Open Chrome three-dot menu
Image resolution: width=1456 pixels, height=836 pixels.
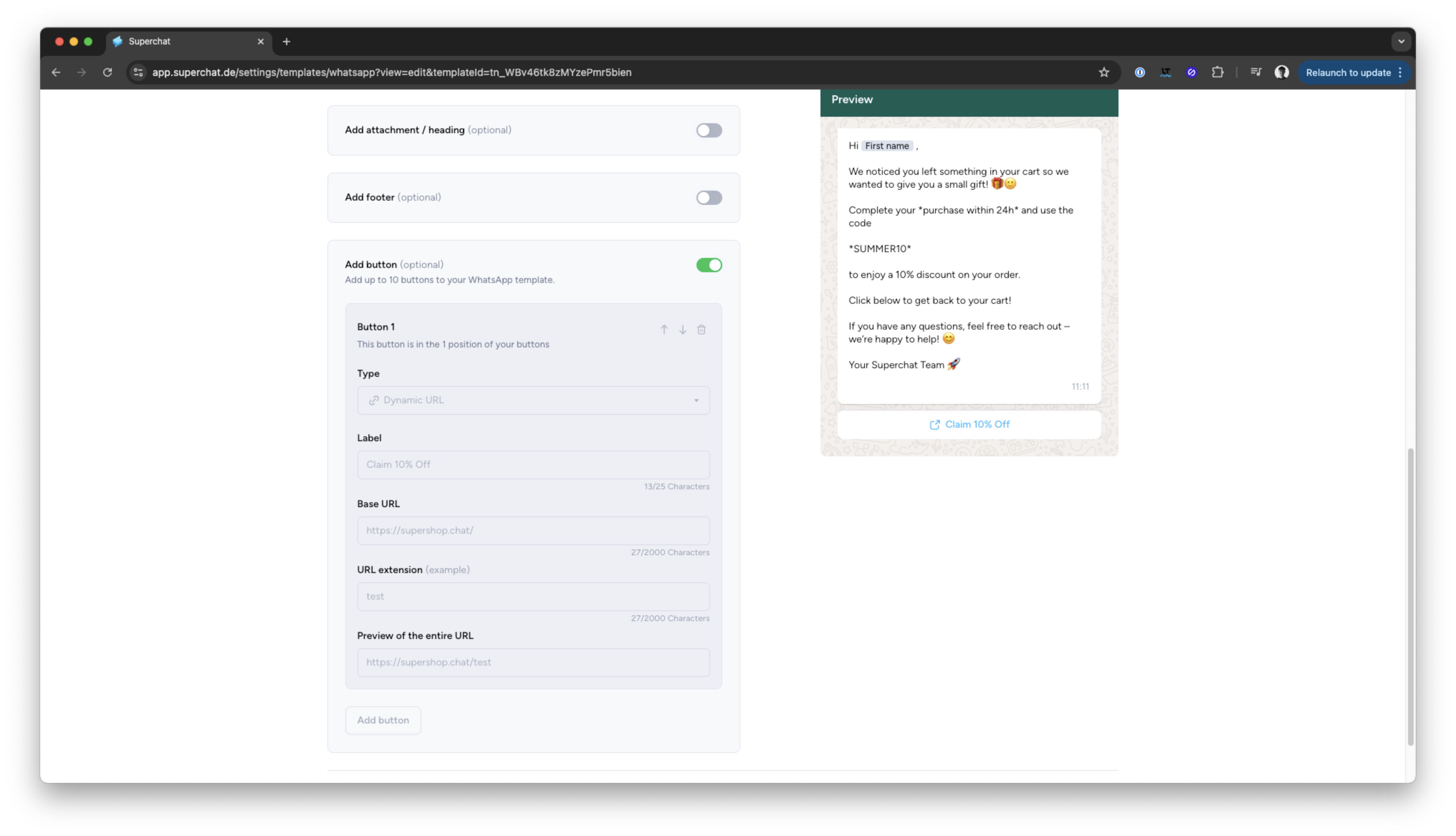click(1400, 72)
